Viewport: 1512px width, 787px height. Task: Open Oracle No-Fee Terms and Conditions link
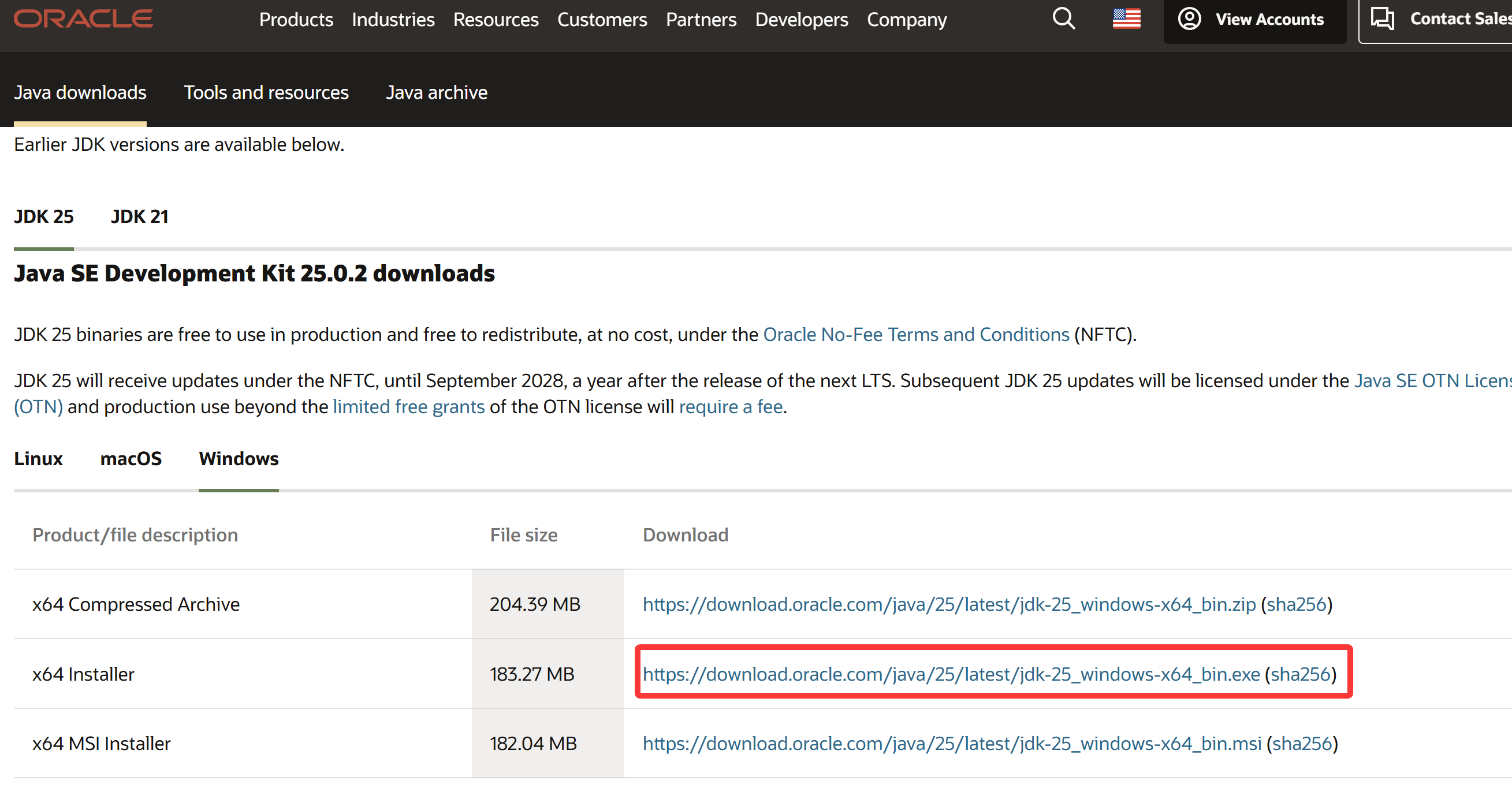click(x=915, y=335)
